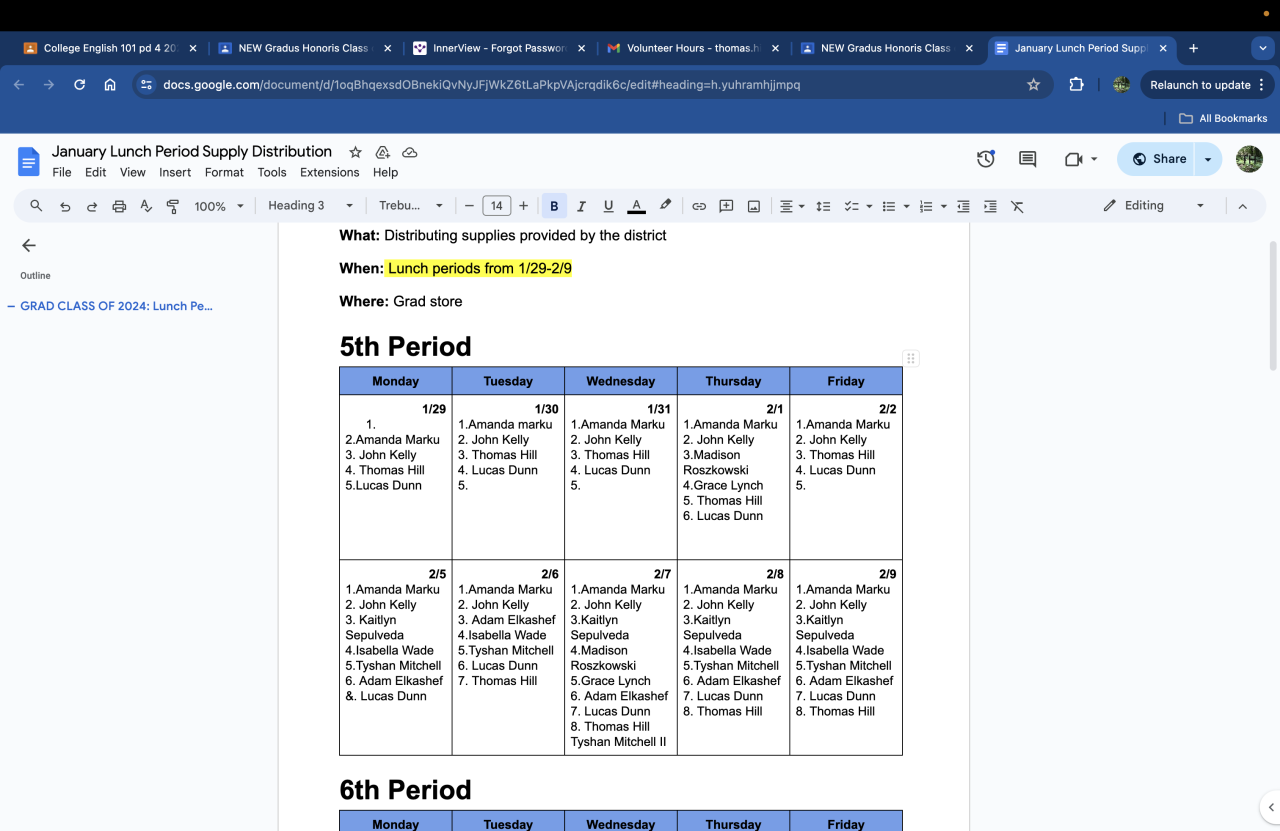
Task: Open version history clock icon
Action: [986, 159]
